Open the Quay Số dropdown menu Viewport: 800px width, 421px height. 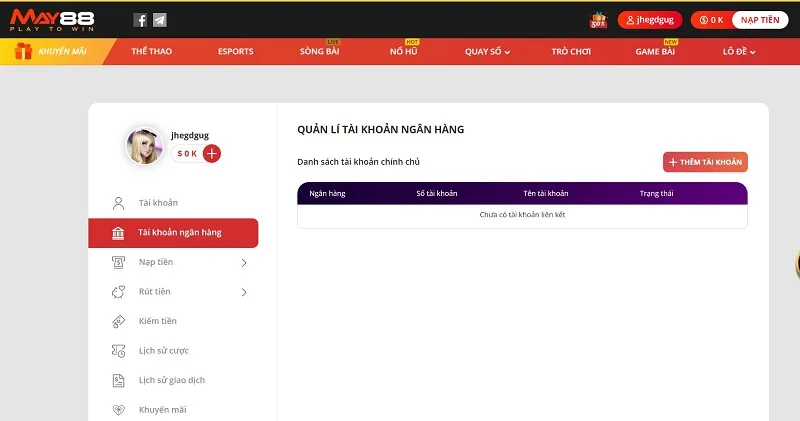pos(488,52)
